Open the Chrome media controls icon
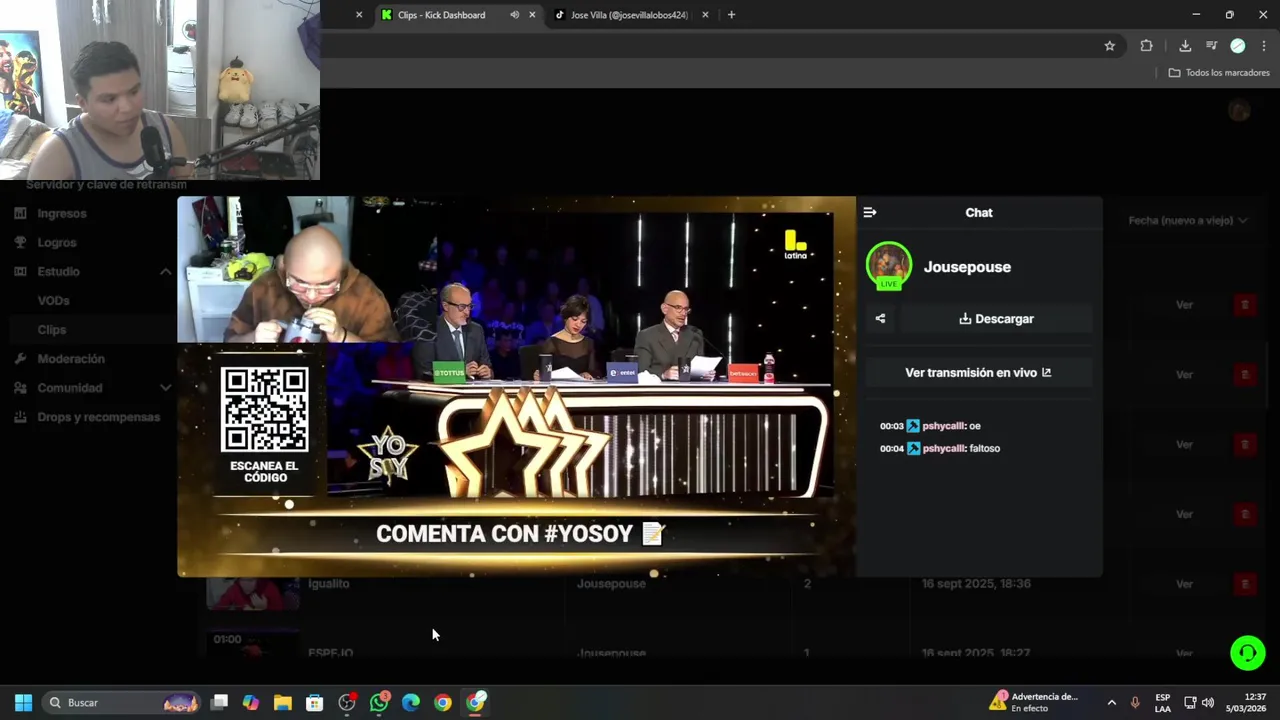1280x720 pixels. 1211,46
